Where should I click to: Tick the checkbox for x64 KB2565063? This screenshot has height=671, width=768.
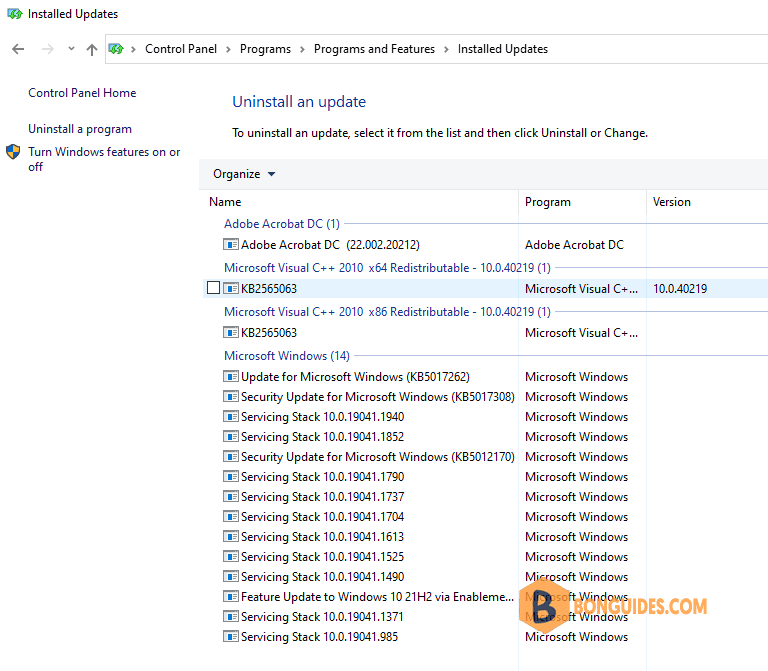tap(213, 288)
